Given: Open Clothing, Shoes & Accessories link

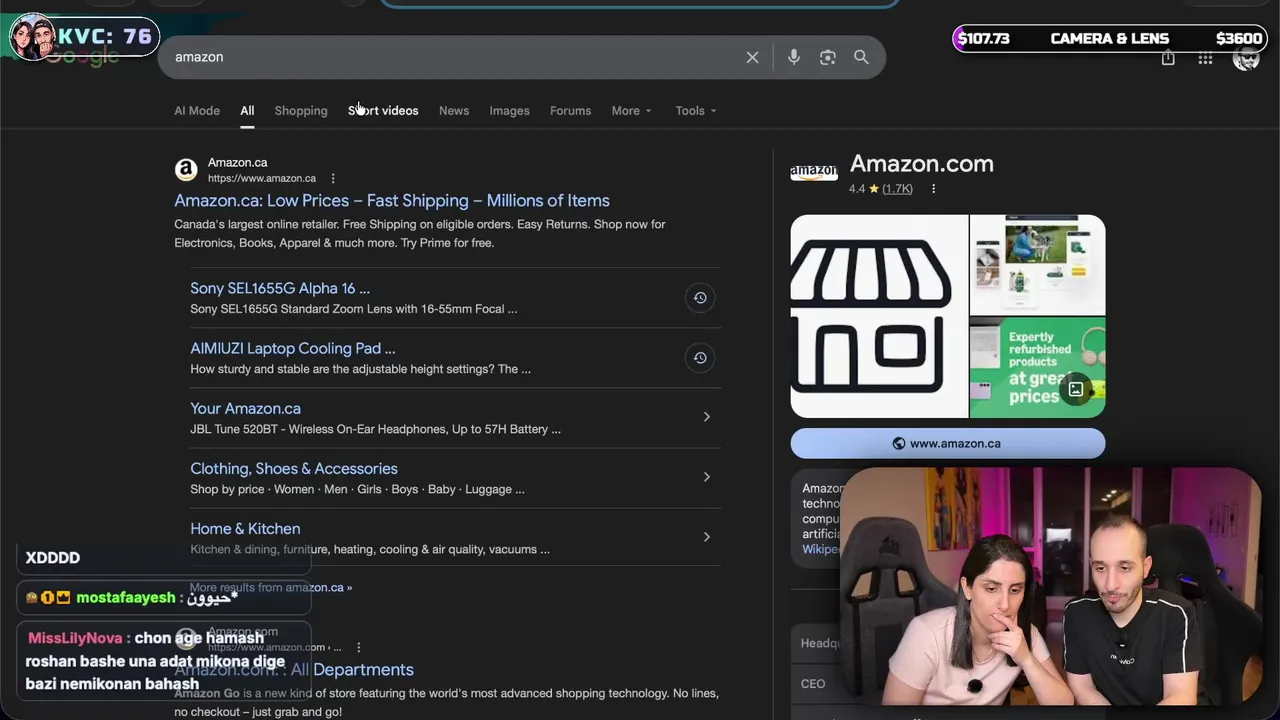Looking at the screenshot, I should tap(294, 468).
